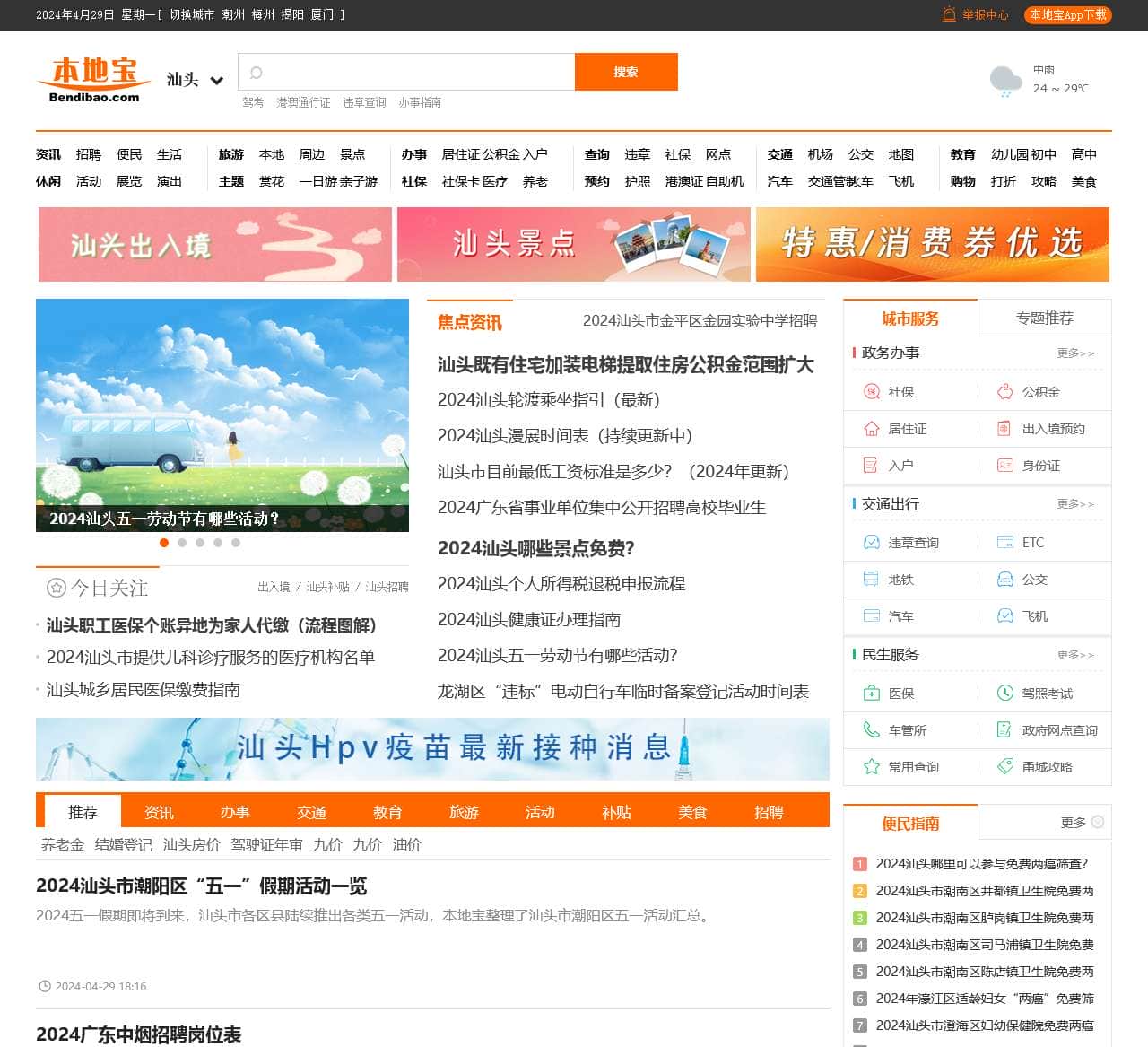Image resolution: width=1148 pixels, height=1047 pixels.
Task: Open the 汕头景点 banner image
Action: [574, 245]
